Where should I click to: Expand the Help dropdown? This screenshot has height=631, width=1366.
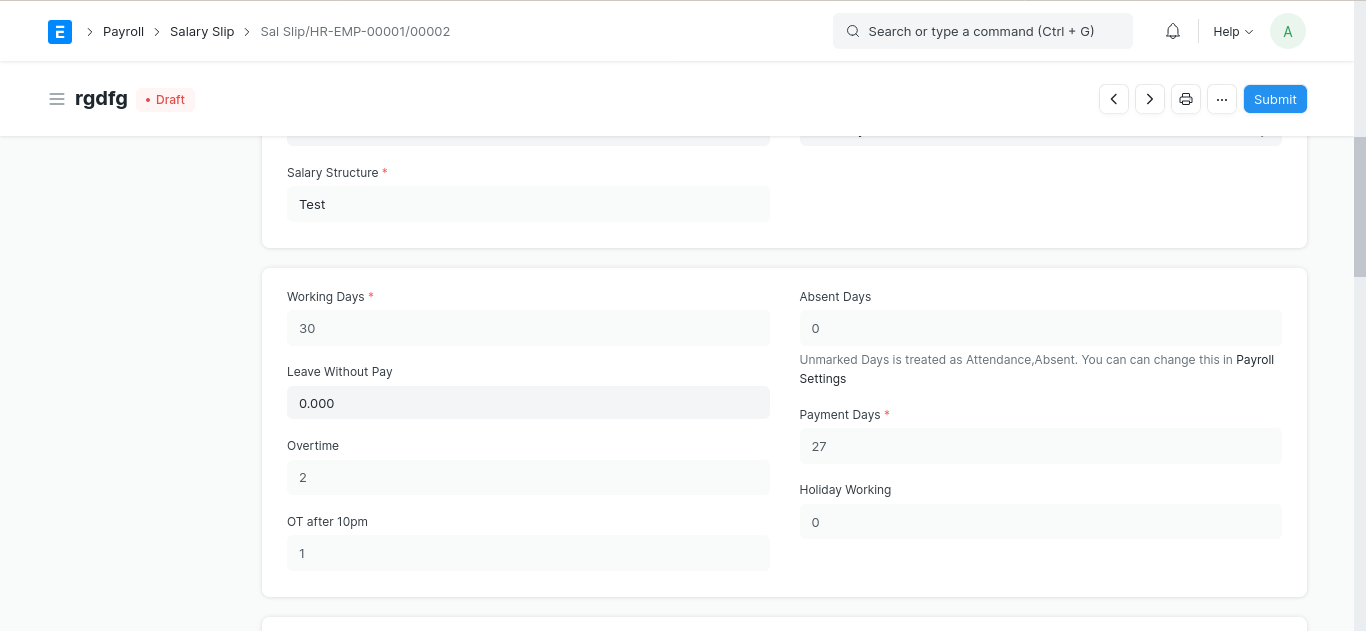coord(1233,32)
